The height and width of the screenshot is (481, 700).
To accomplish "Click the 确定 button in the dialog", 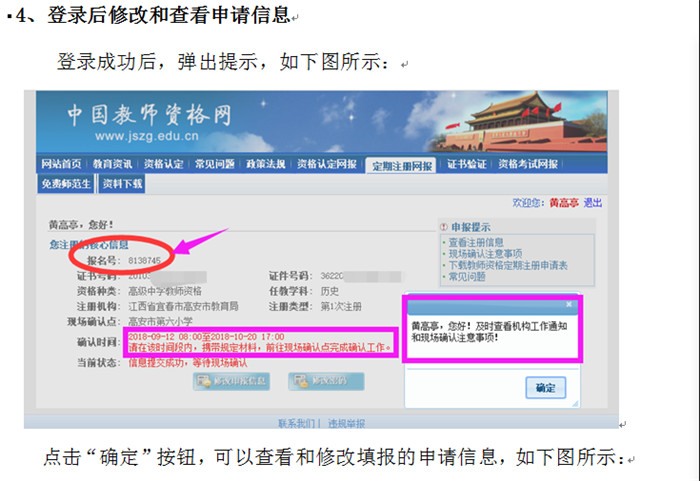I will click(546, 387).
